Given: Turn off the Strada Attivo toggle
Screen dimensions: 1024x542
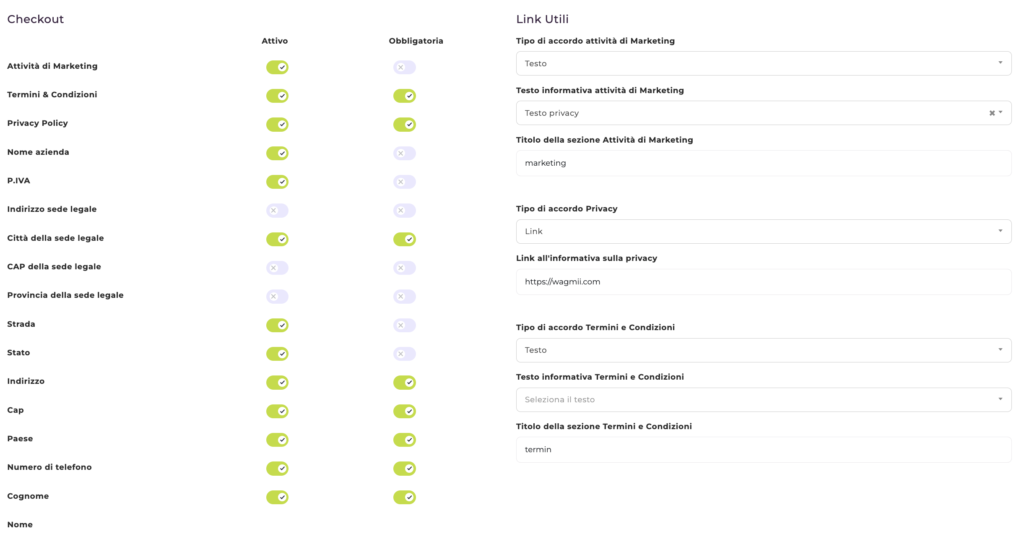Looking at the screenshot, I should (x=277, y=325).
